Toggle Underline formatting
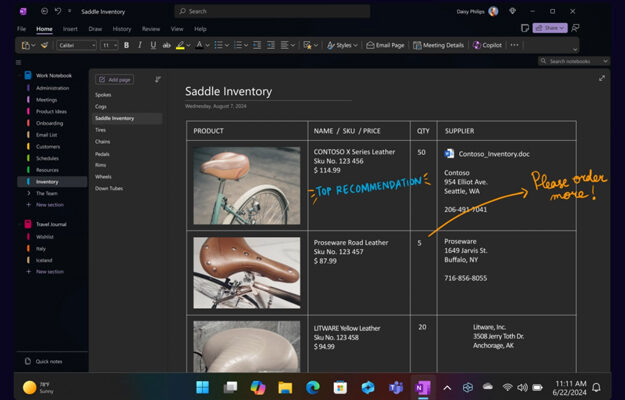Screen dimensions: 625x400 pyautogui.click(x=153, y=45)
